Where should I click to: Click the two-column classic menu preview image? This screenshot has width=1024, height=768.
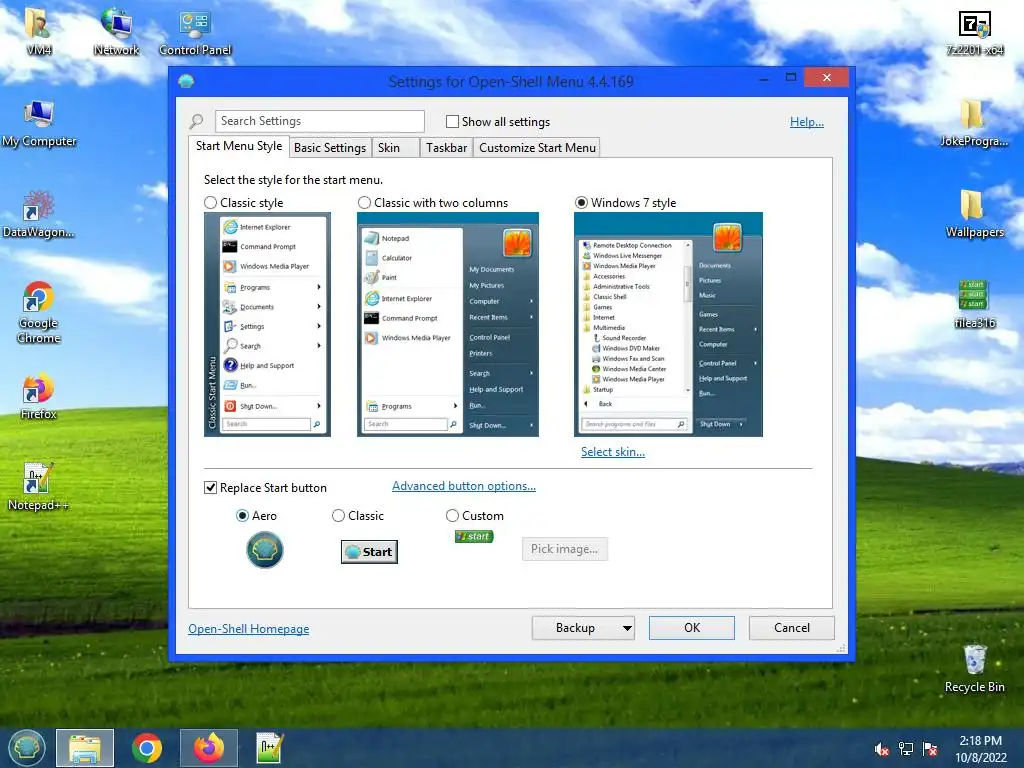(x=448, y=325)
